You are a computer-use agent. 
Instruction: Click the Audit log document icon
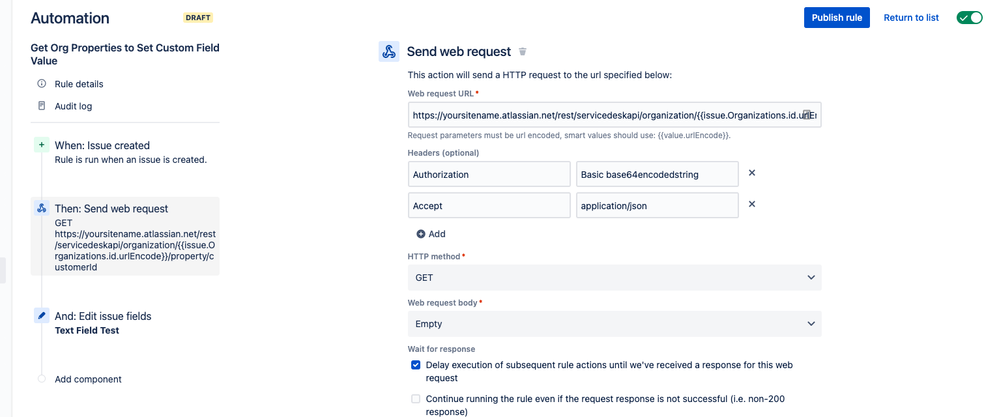(42, 106)
